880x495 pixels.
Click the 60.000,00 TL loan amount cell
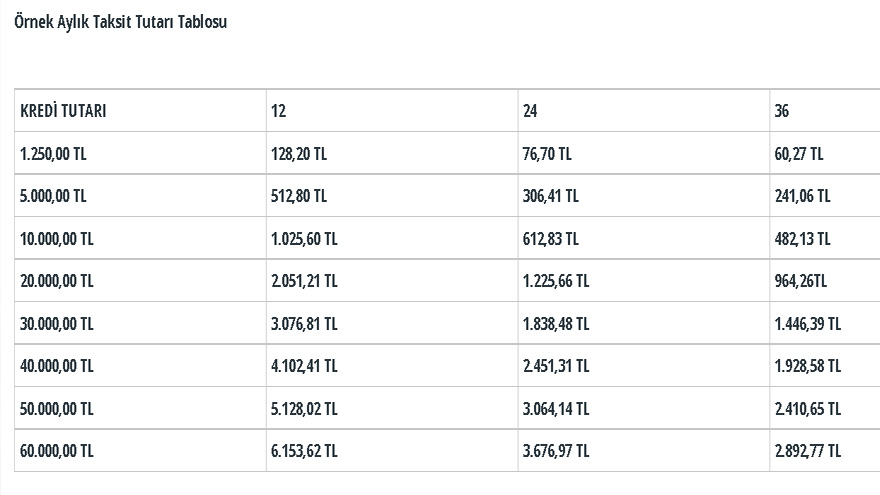140,451
